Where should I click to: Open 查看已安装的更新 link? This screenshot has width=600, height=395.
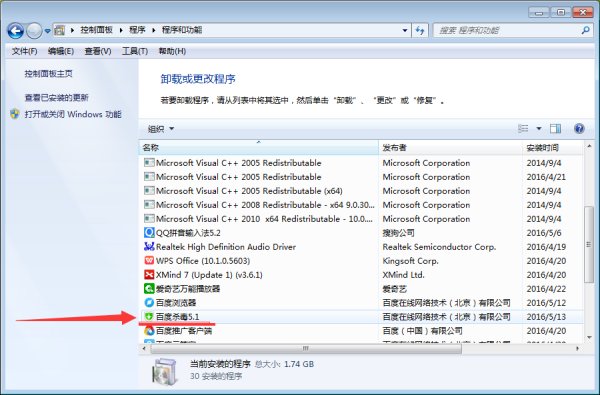(57, 98)
